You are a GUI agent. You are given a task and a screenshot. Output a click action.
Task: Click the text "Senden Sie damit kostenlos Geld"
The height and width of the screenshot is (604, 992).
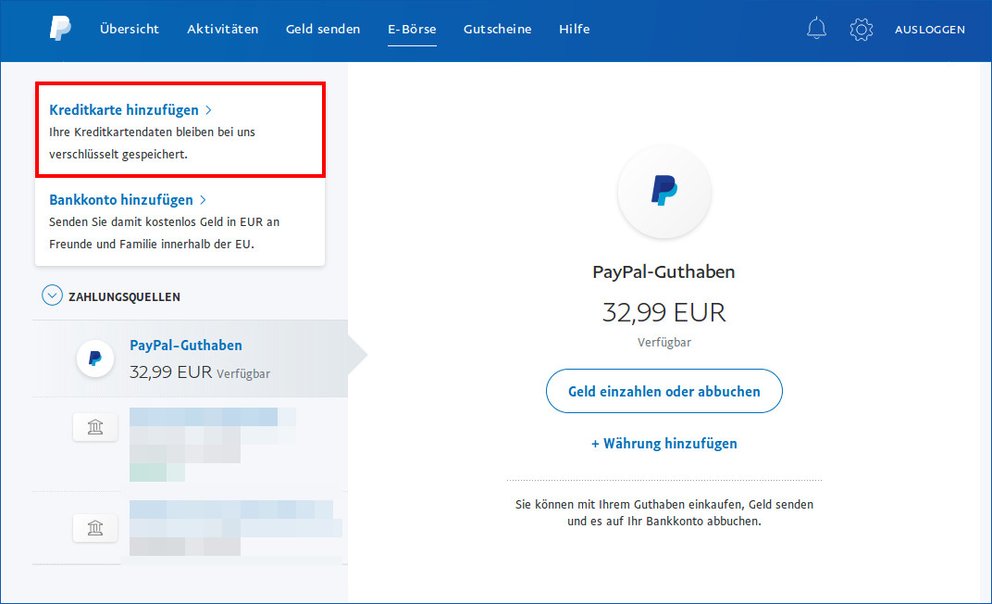tap(136, 222)
